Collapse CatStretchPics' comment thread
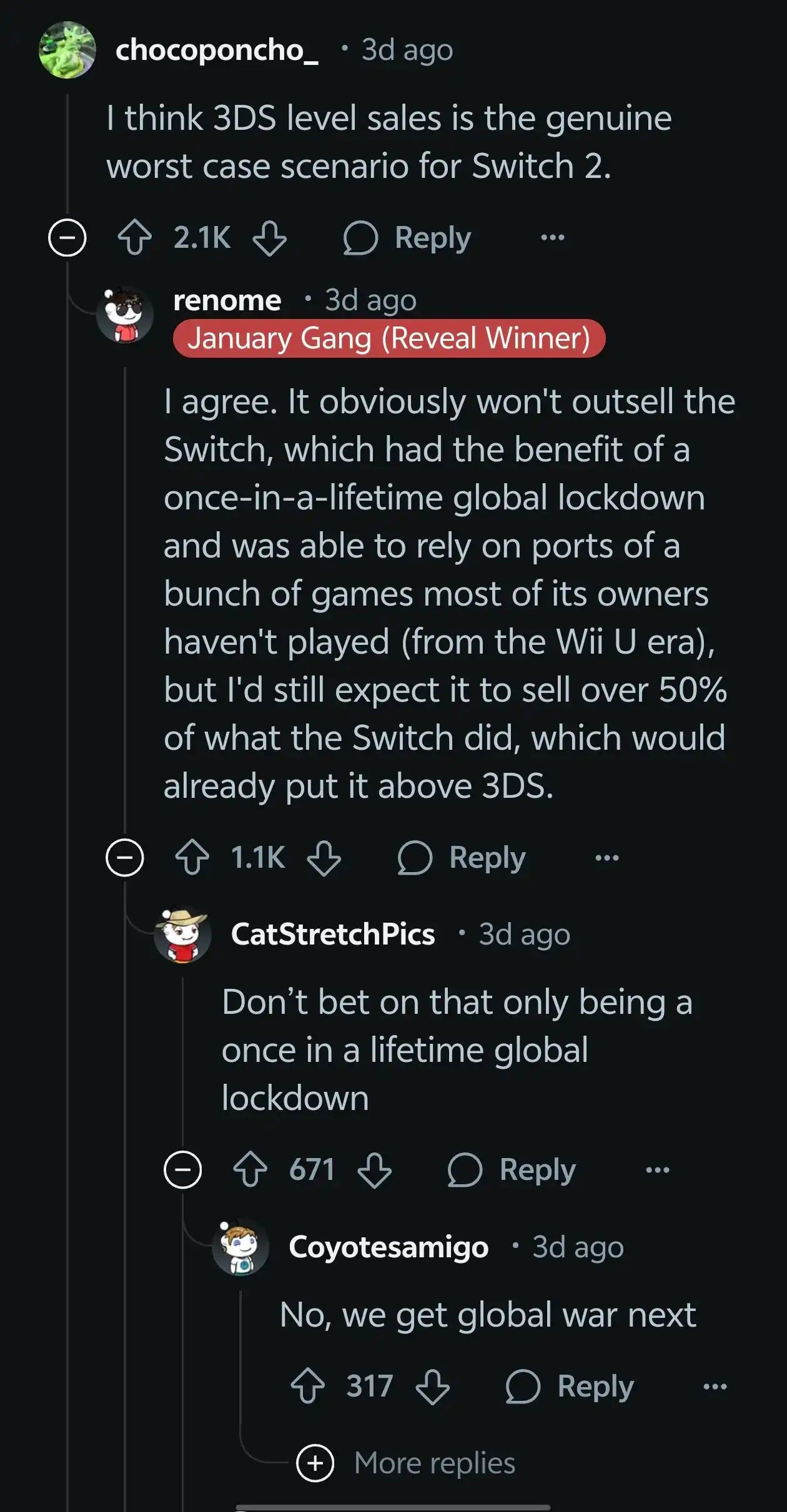This screenshot has width=787, height=1512. [x=183, y=1168]
